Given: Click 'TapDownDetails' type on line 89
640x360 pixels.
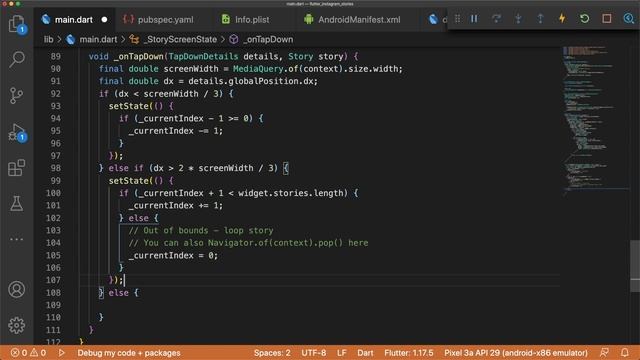Looking at the screenshot, I should pos(203,56).
